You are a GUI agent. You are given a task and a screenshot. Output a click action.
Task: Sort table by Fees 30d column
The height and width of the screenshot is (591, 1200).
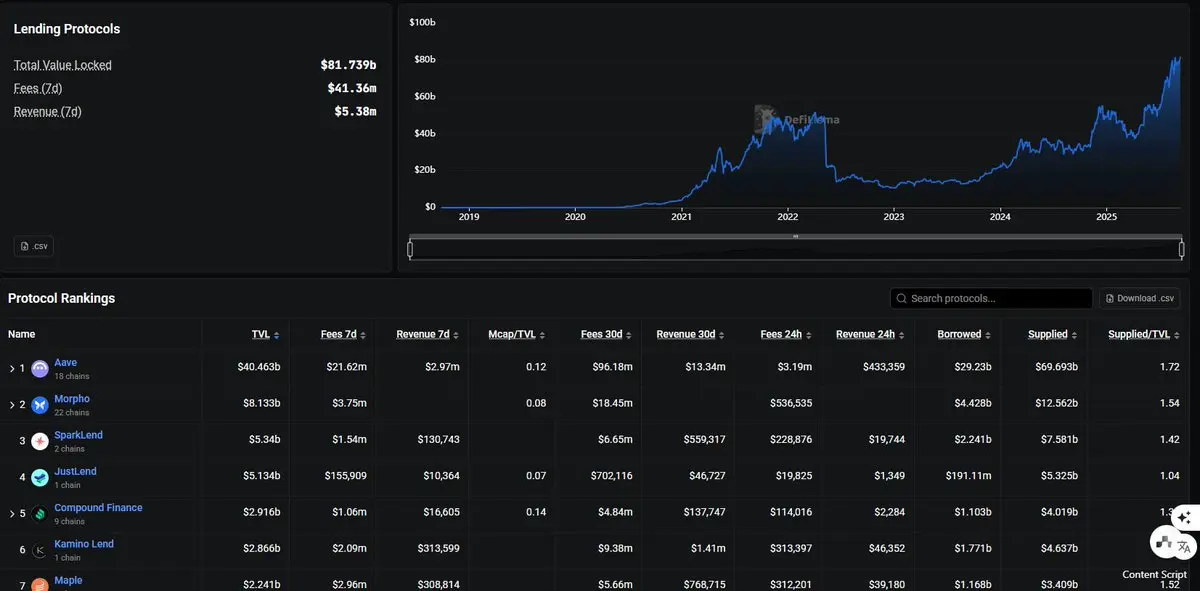pyautogui.click(x=607, y=334)
